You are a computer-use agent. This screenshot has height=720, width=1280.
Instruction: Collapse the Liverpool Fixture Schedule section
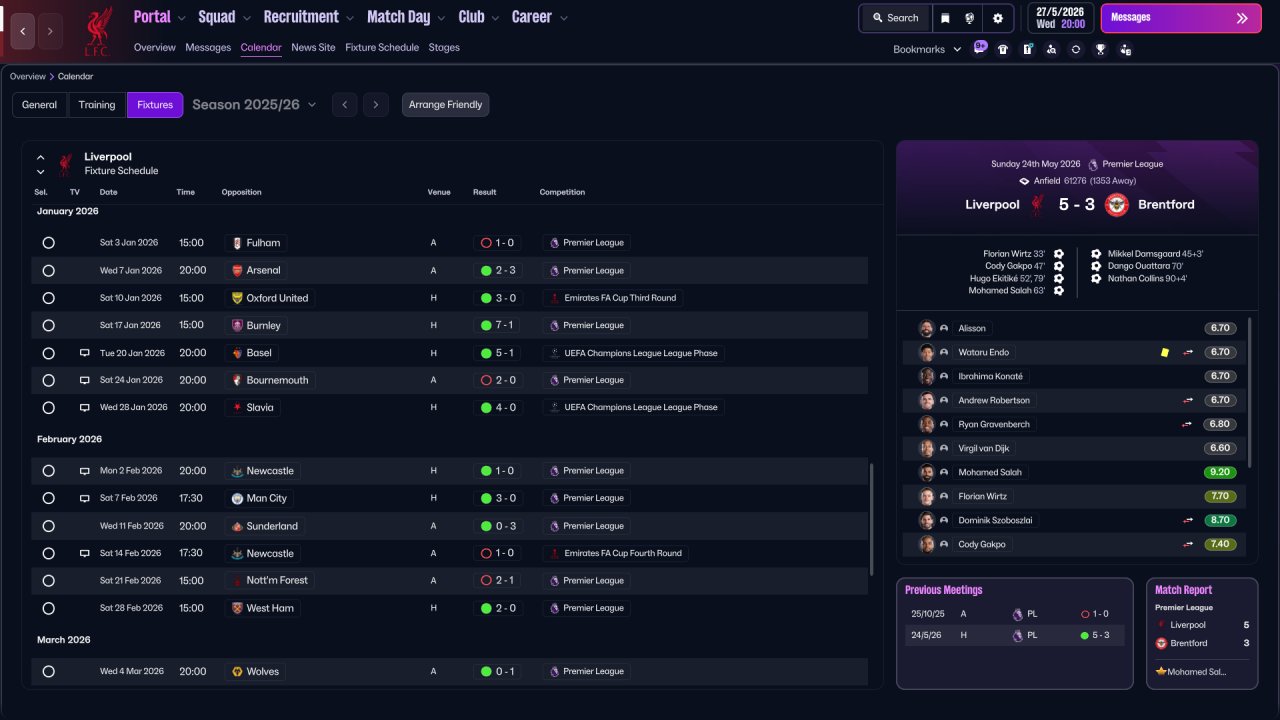tap(41, 157)
